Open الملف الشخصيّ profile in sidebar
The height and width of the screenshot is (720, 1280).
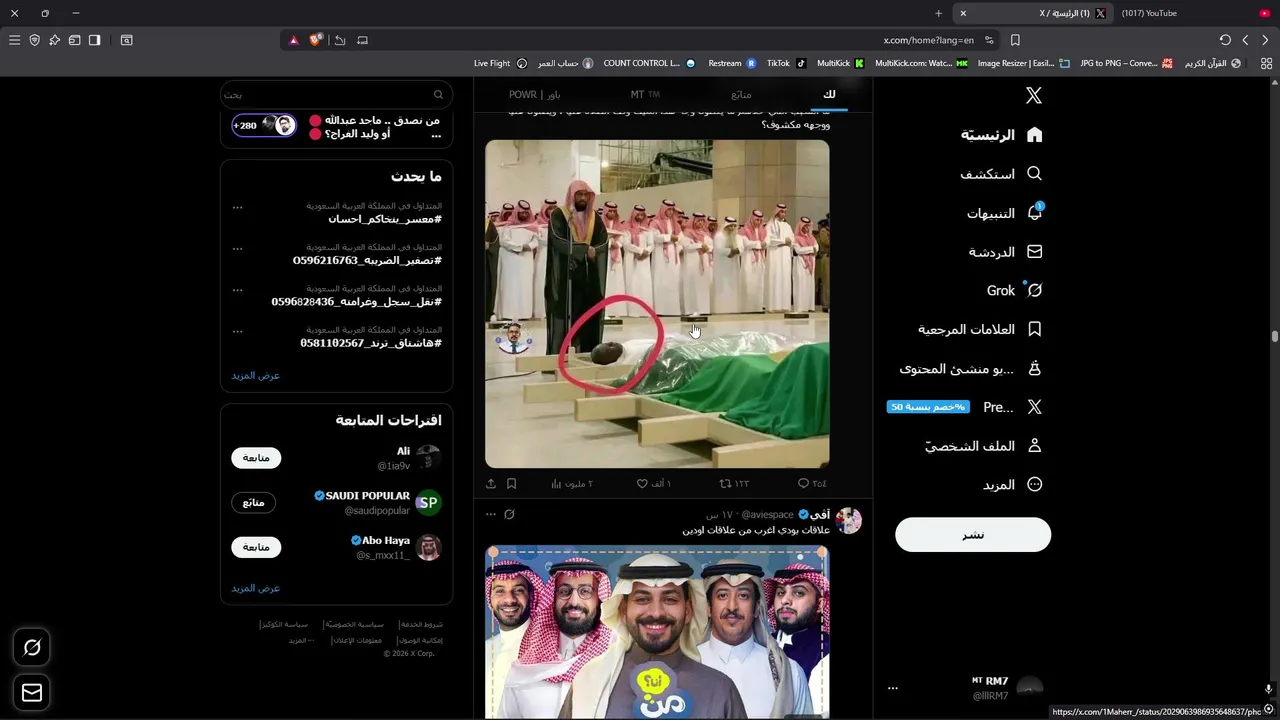tap(983, 446)
